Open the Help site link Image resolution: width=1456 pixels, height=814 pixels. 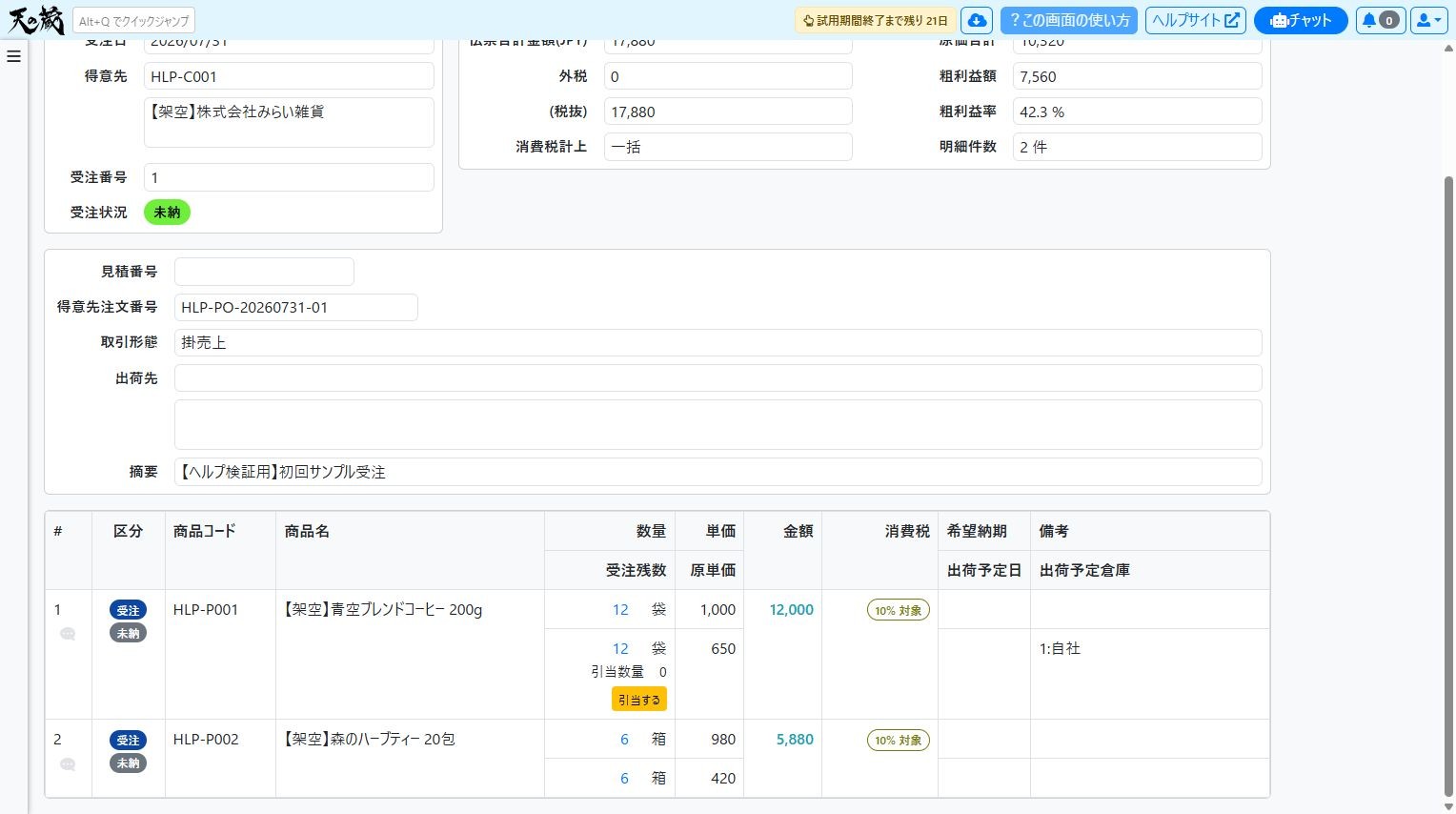click(1195, 20)
